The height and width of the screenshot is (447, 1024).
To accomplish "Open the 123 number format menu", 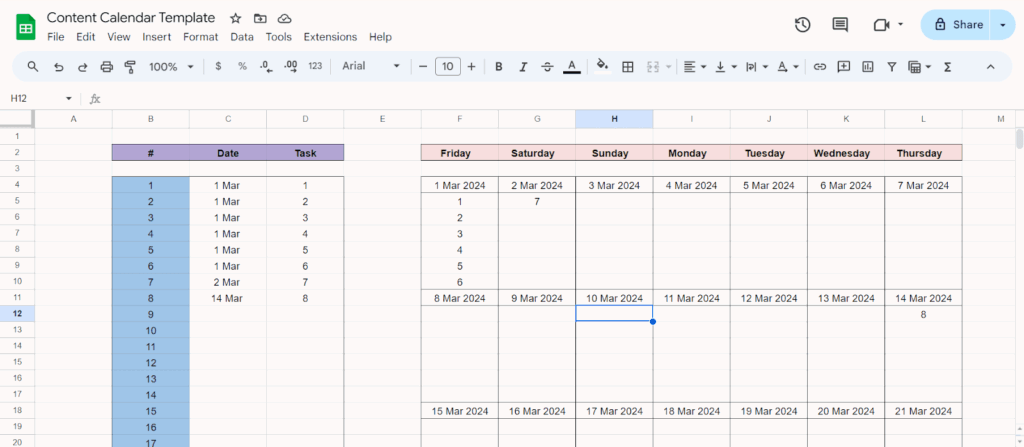I will [315, 67].
